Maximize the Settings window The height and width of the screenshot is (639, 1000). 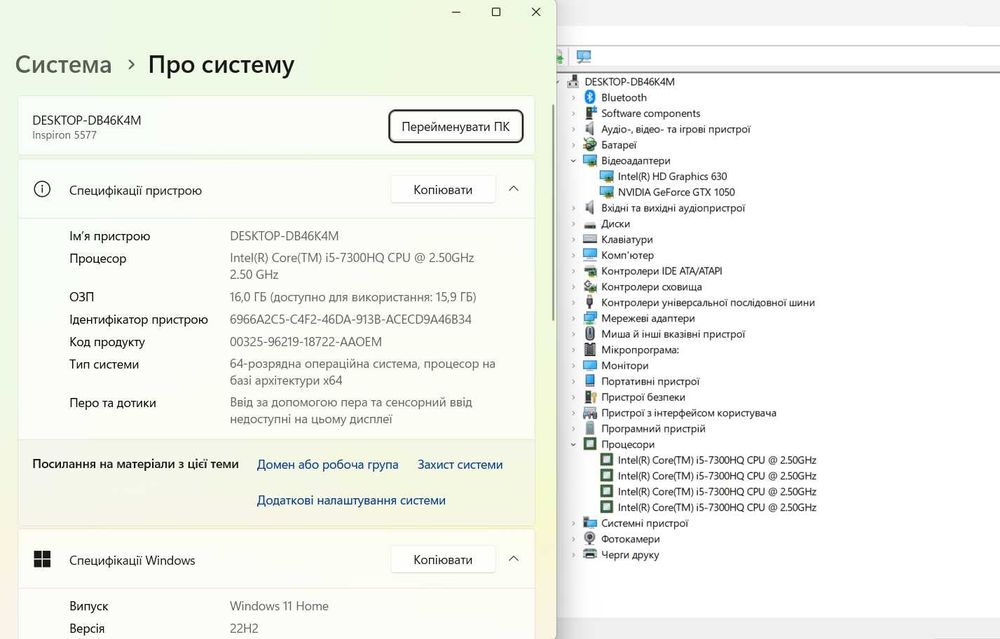point(496,11)
